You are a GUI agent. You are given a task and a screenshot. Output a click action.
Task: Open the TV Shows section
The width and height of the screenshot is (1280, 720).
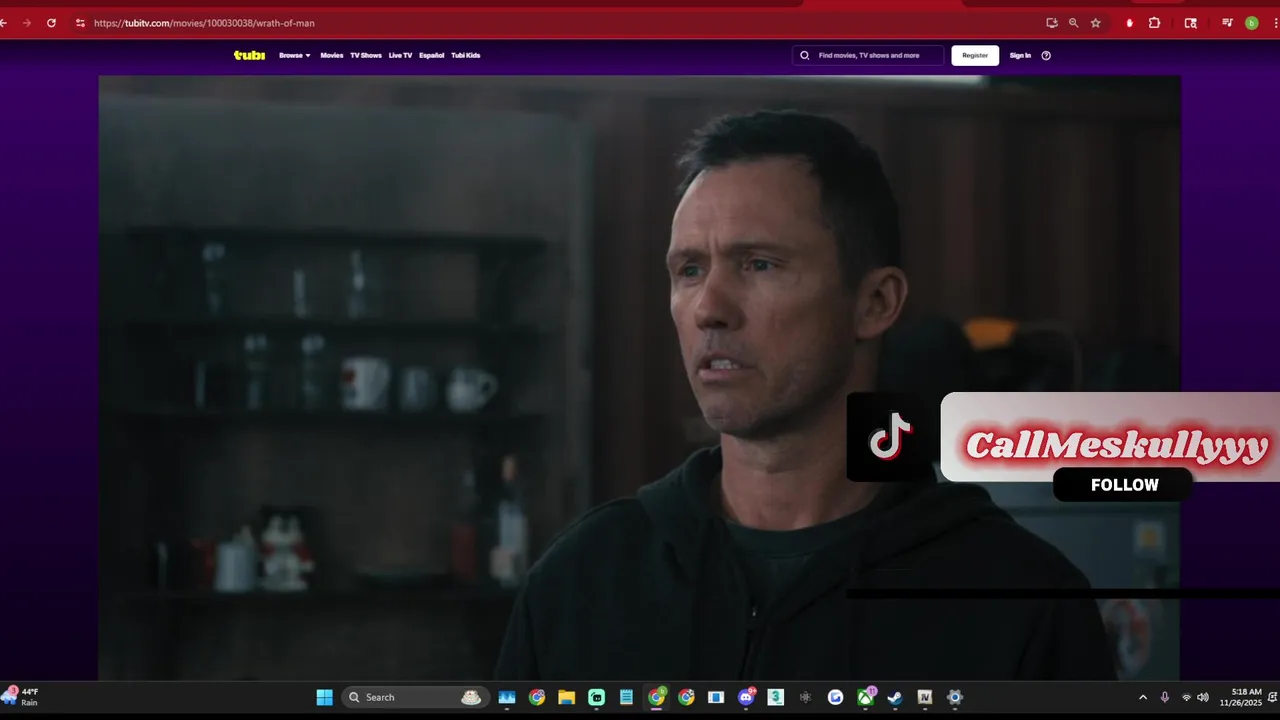[x=366, y=55]
